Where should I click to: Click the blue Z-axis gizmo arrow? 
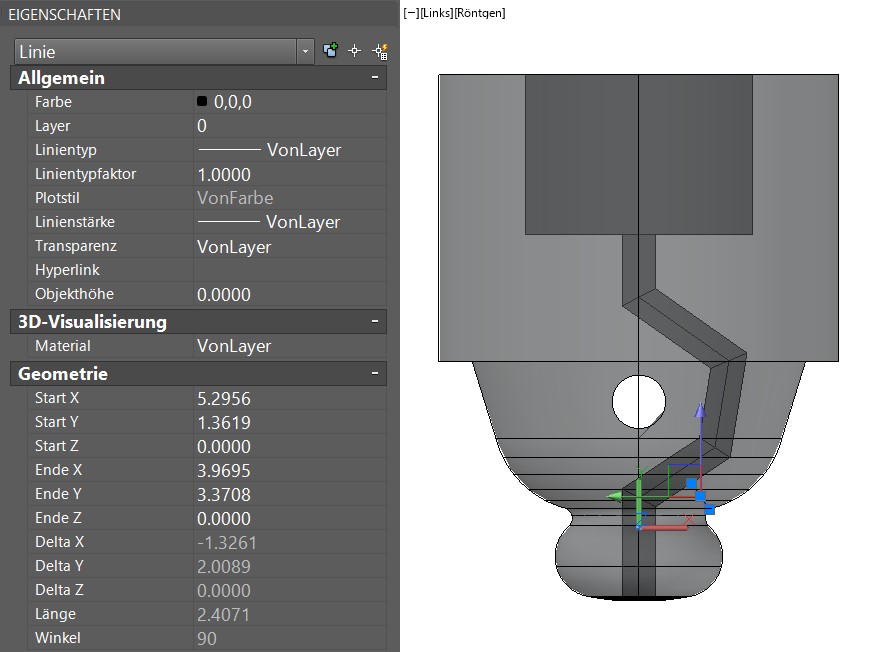(x=701, y=412)
